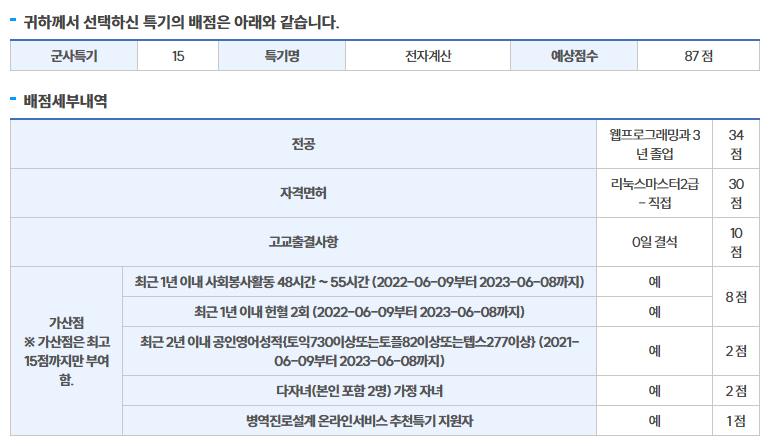Screen dimensions: 781x446
Task: Click the 특기명 header cell
Action: point(283,56)
